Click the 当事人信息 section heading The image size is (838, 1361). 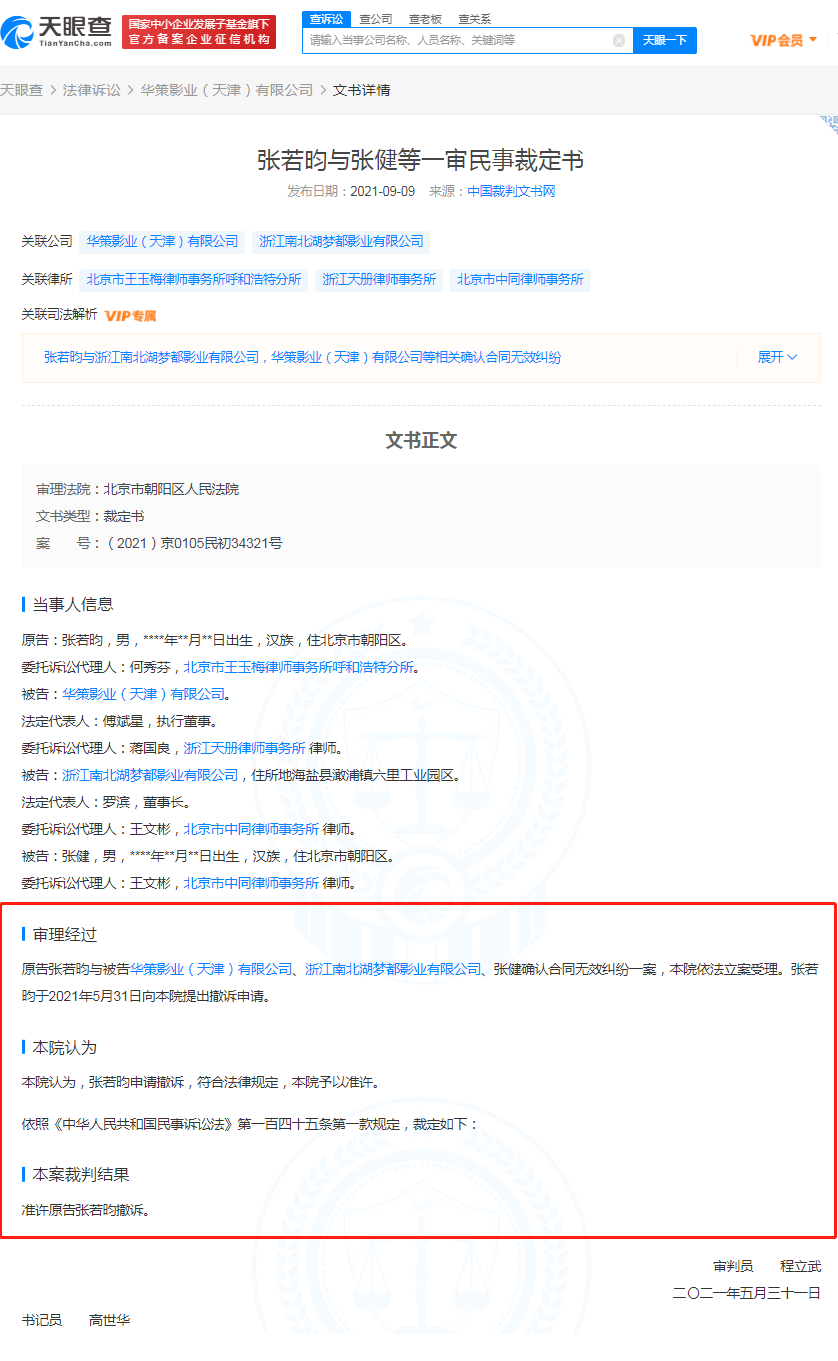click(73, 604)
